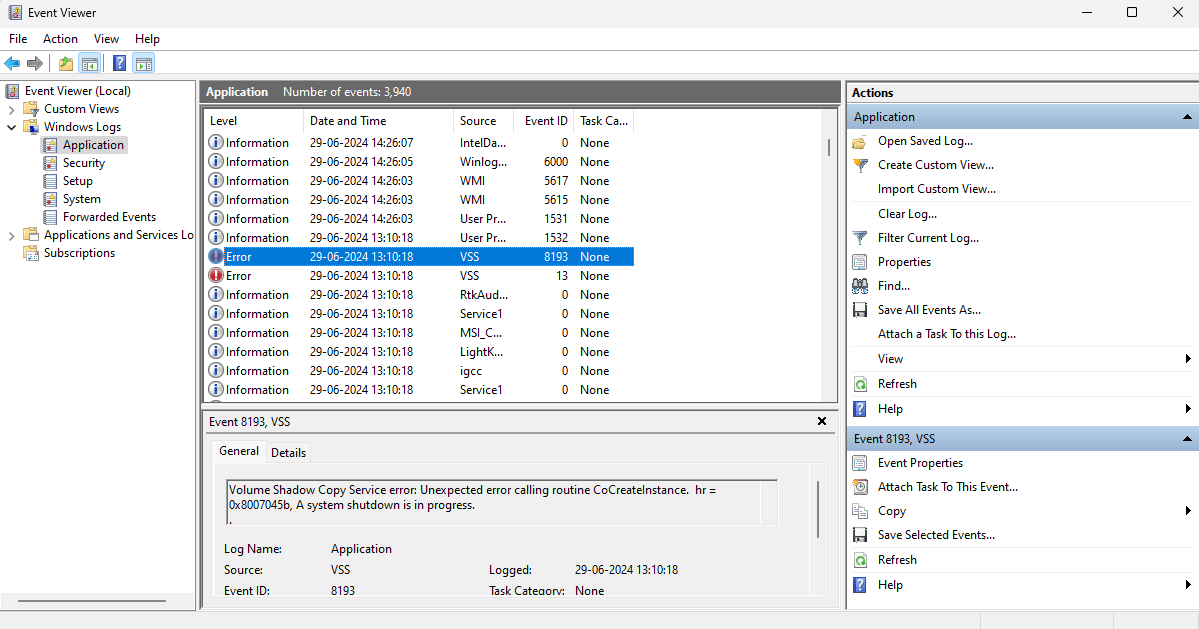Click red error icon of VSS event 13
Image resolution: width=1199 pixels, height=629 pixels.
point(216,276)
